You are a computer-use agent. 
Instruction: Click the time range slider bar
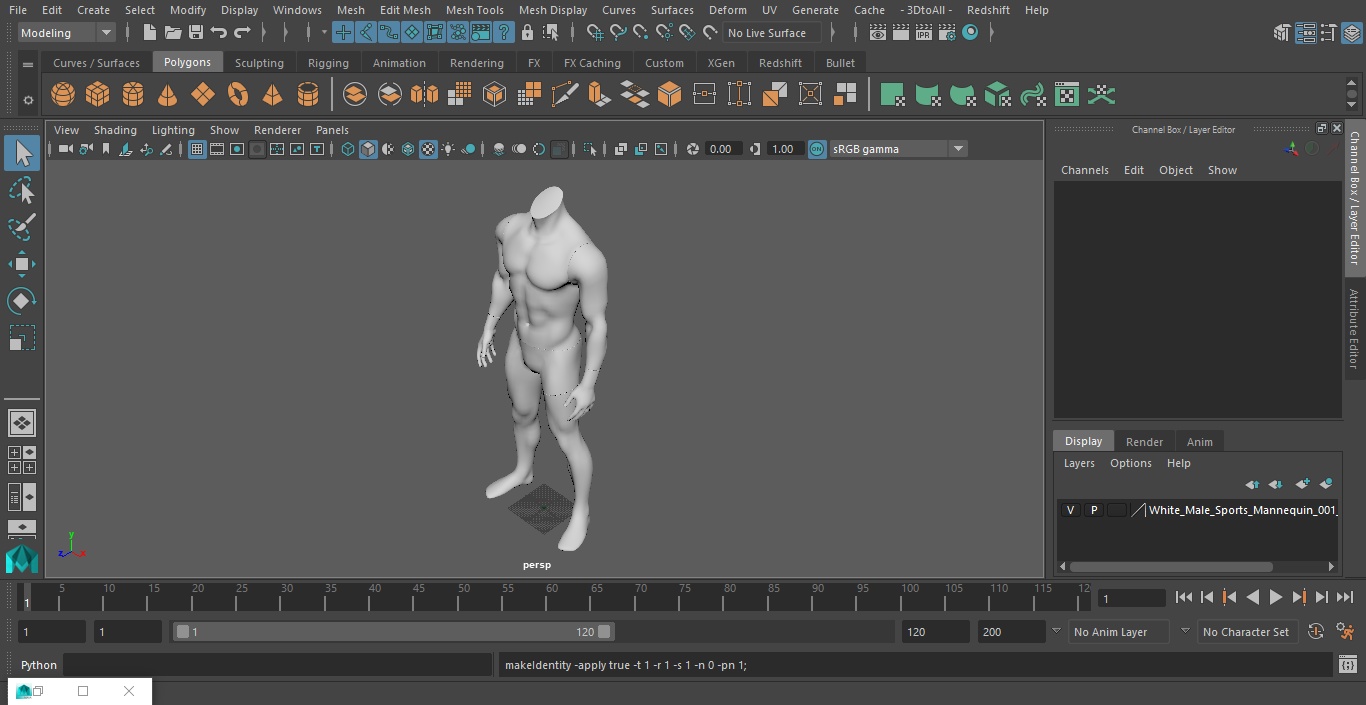(393, 632)
